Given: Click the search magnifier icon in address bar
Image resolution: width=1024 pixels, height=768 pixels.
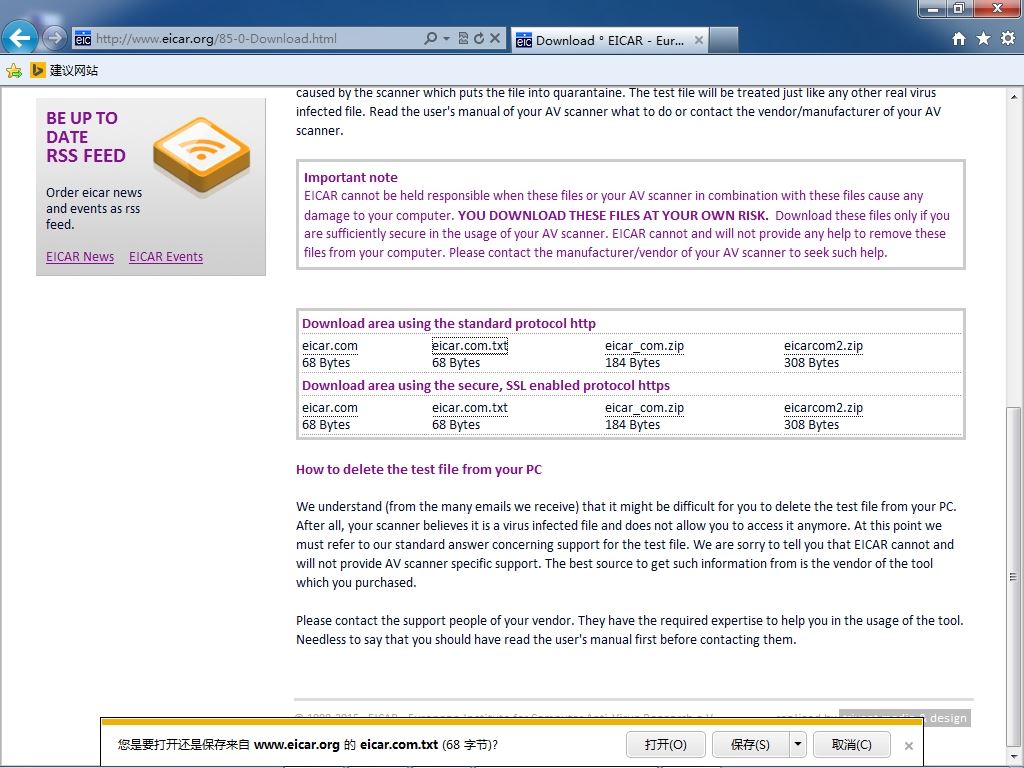Looking at the screenshot, I should (x=430, y=39).
